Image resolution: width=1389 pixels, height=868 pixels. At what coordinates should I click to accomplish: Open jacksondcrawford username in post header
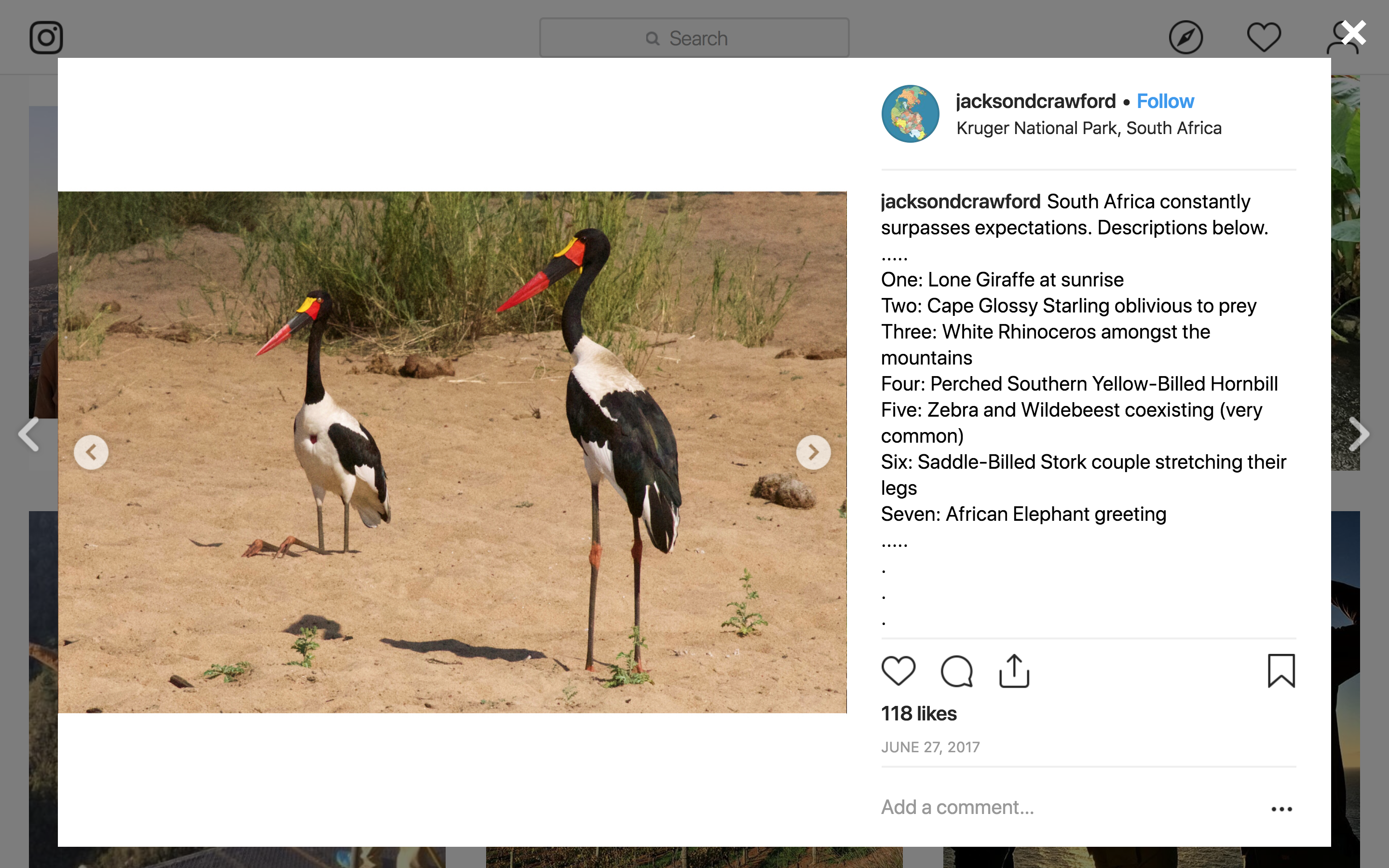pos(1035,101)
